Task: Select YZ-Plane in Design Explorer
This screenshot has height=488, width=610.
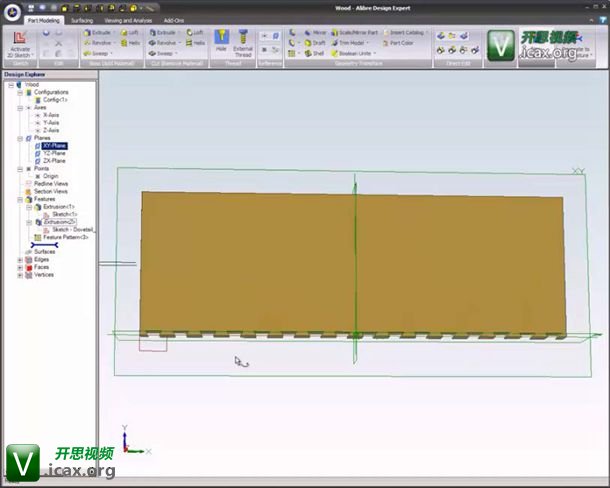Action: [54, 153]
